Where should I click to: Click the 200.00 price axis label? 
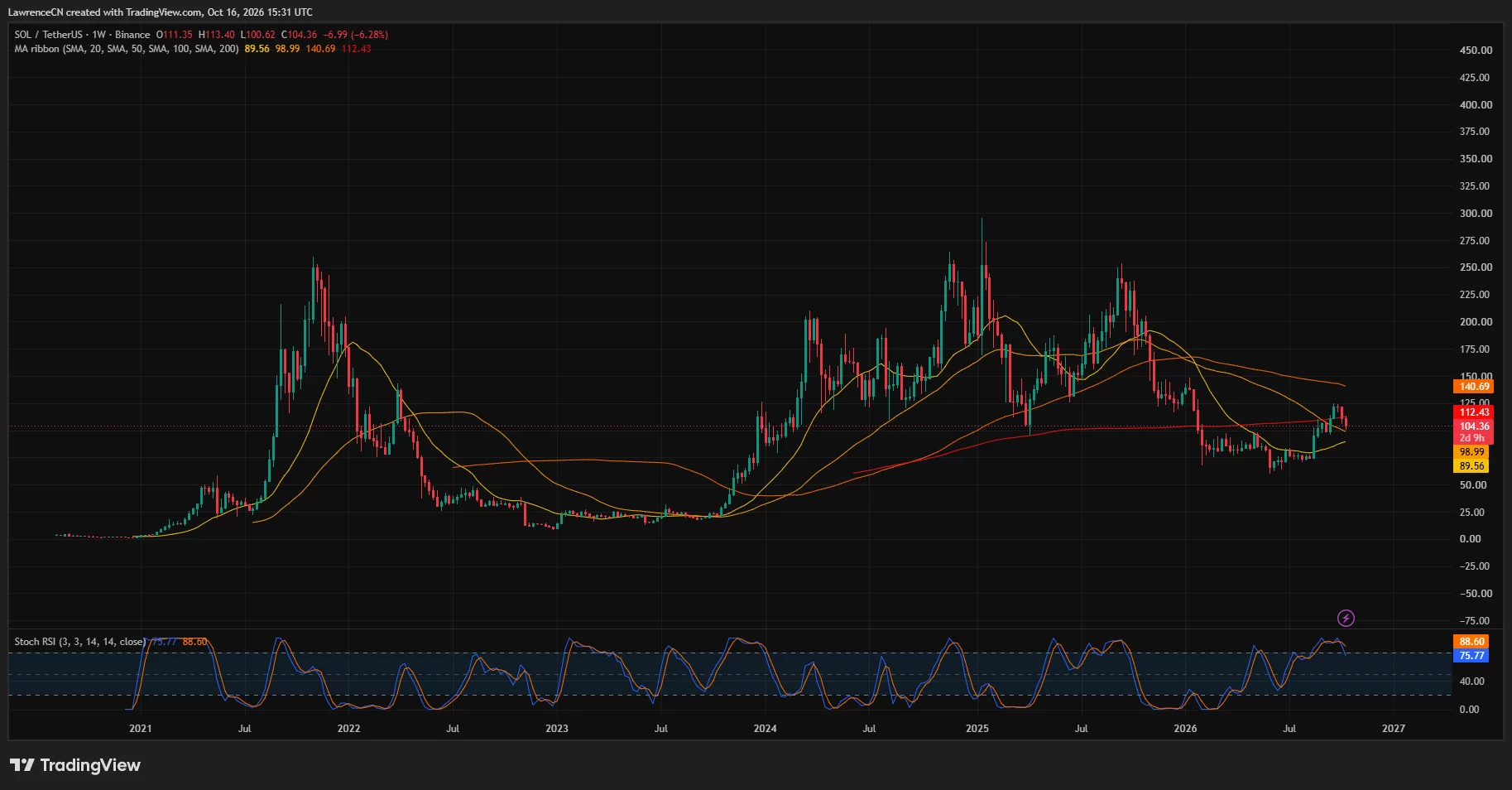1476,322
